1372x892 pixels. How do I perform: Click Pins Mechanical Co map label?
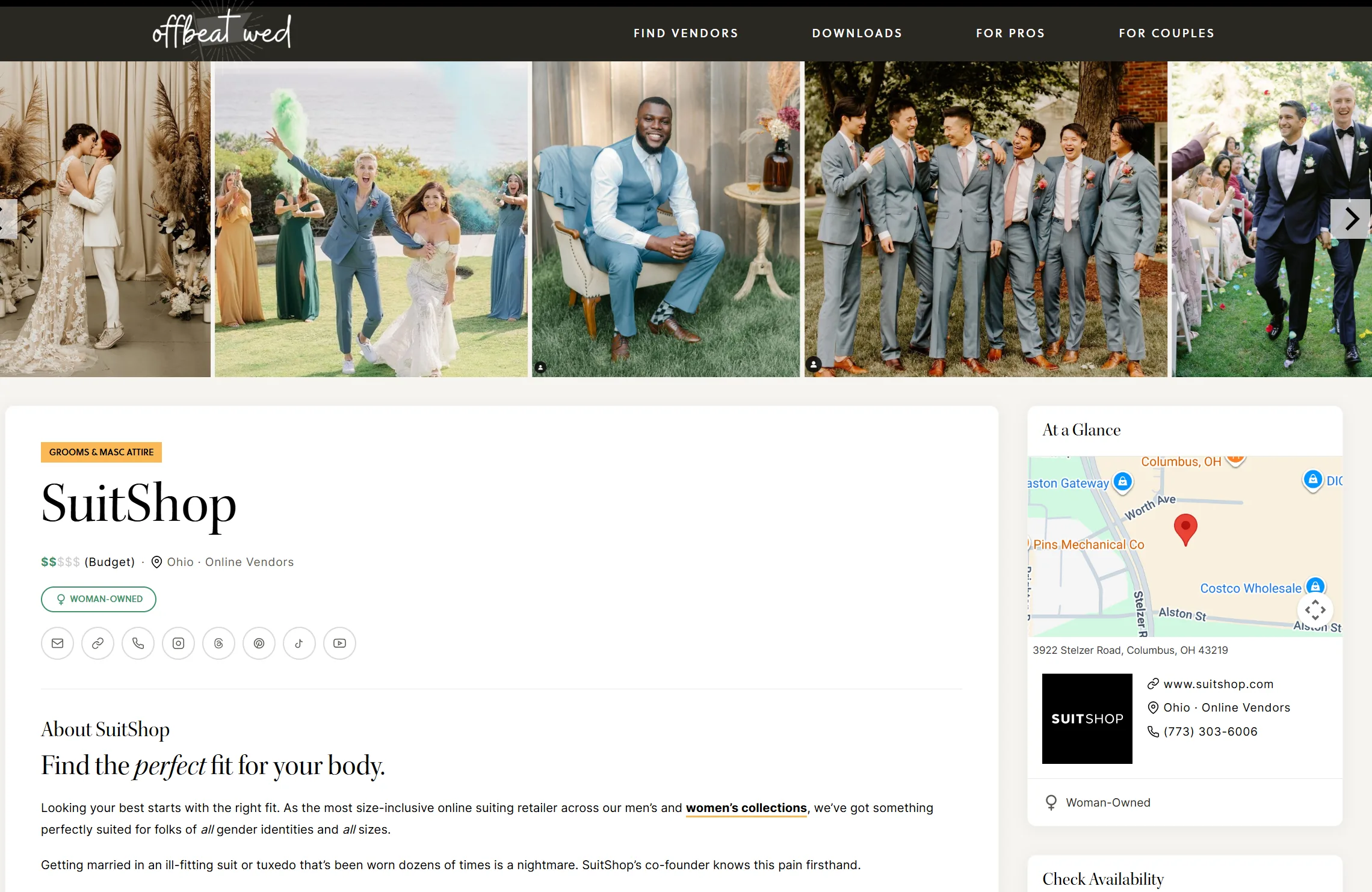(1089, 544)
